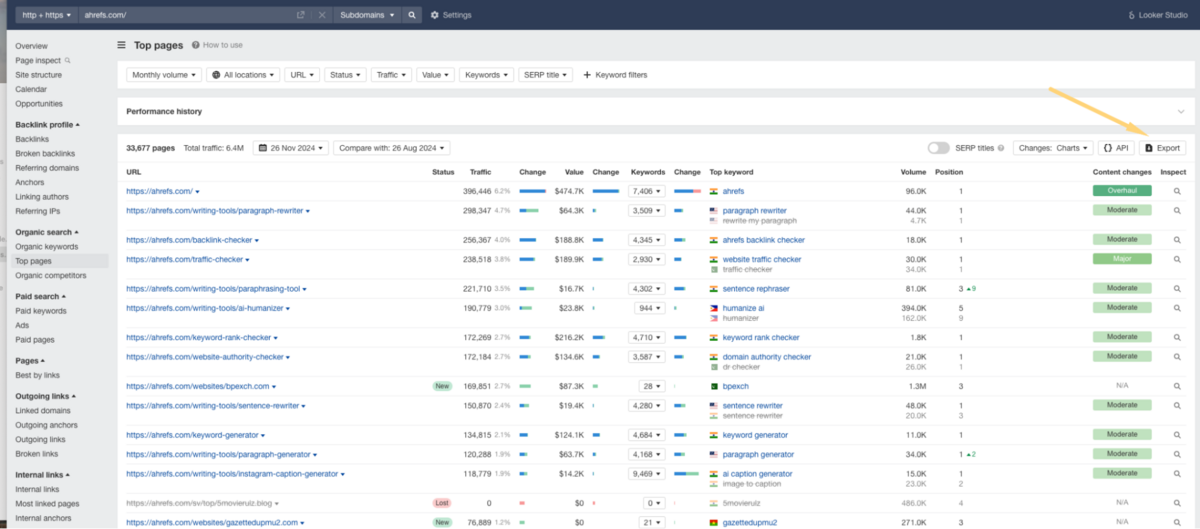
Task: Open the URL in a new tab icon
Action: click(301, 15)
